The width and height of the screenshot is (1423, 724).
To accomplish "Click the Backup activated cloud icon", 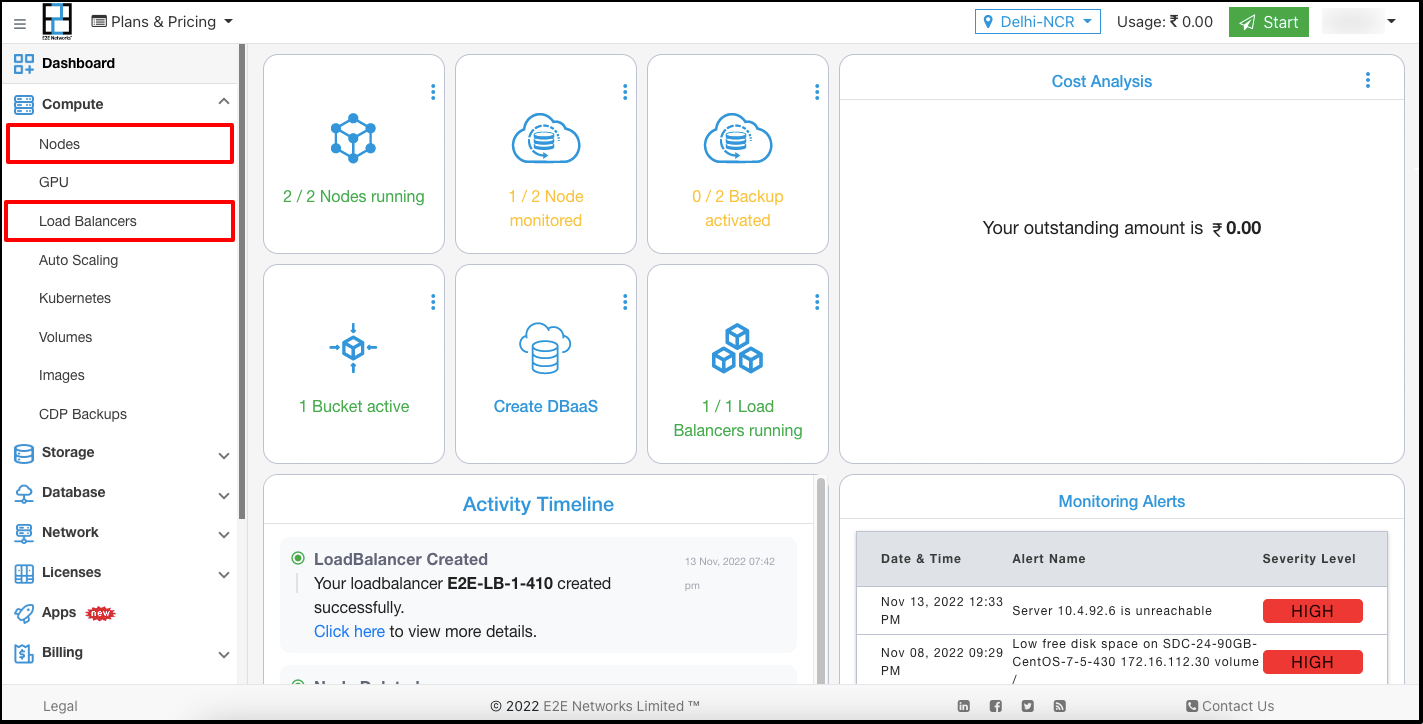I will [738, 138].
